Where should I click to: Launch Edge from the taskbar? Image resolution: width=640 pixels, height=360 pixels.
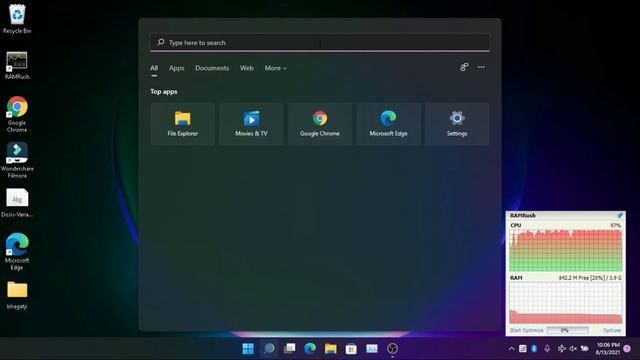pyautogui.click(x=310, y=349)
